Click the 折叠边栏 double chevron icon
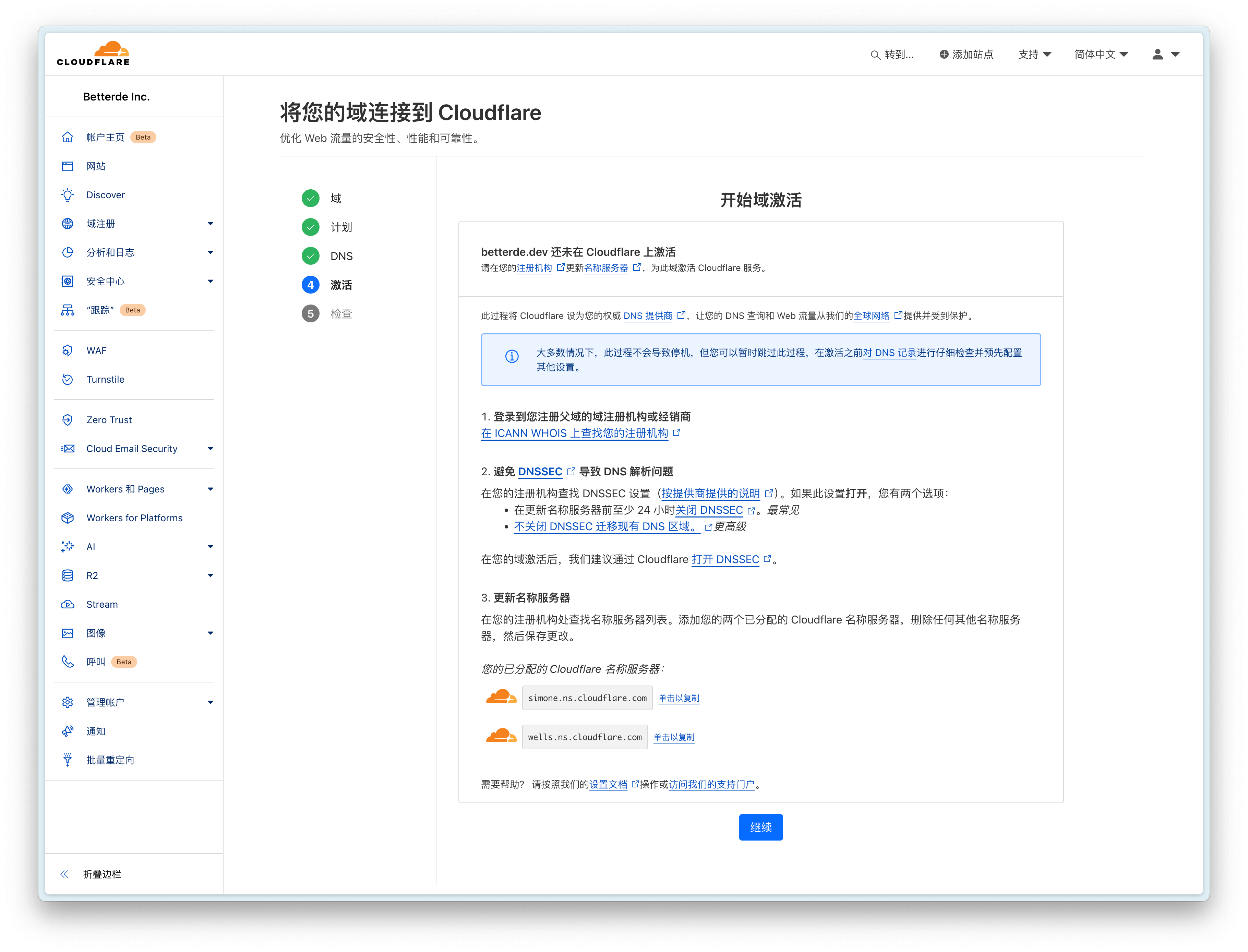 tap(64, 874)
